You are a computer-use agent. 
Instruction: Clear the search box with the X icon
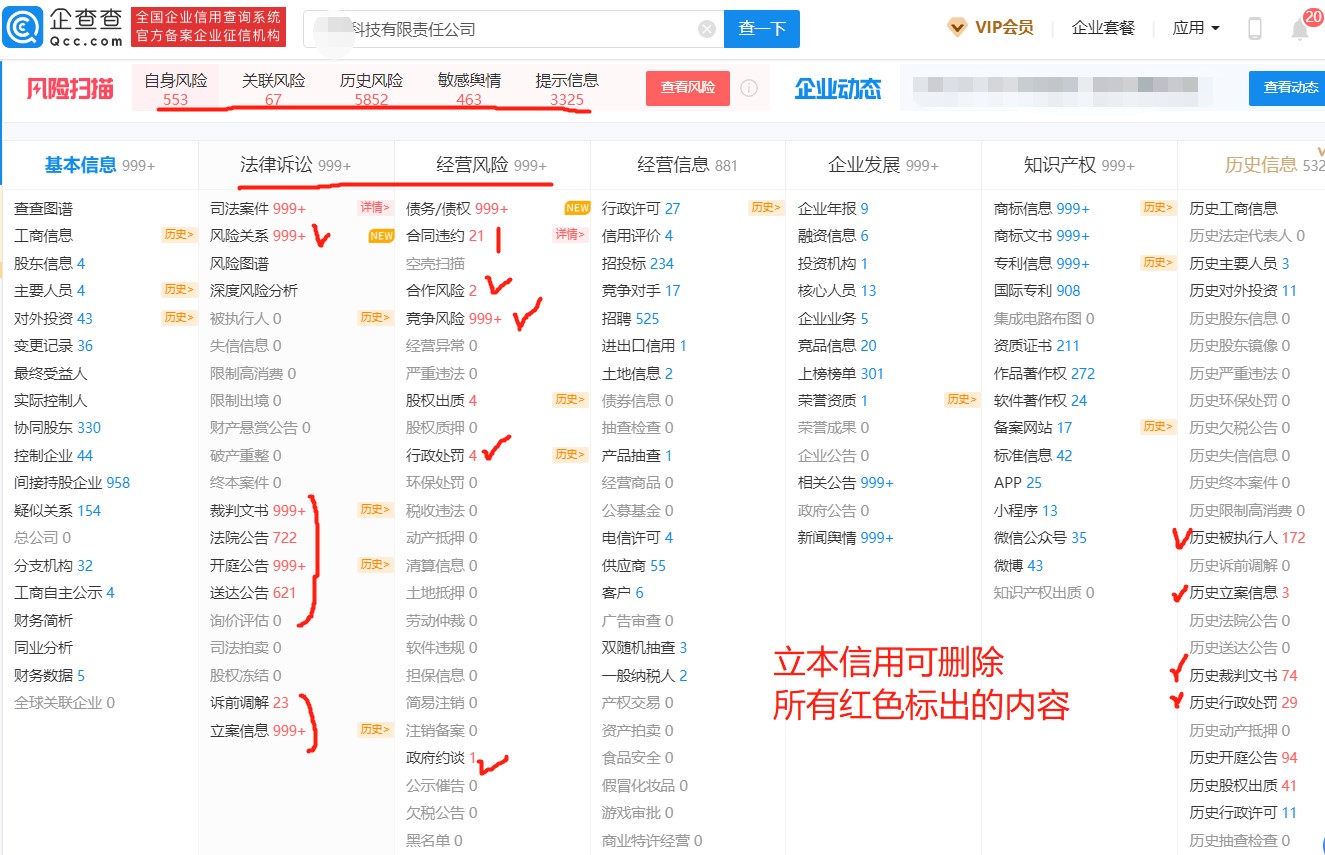(707, 29)
